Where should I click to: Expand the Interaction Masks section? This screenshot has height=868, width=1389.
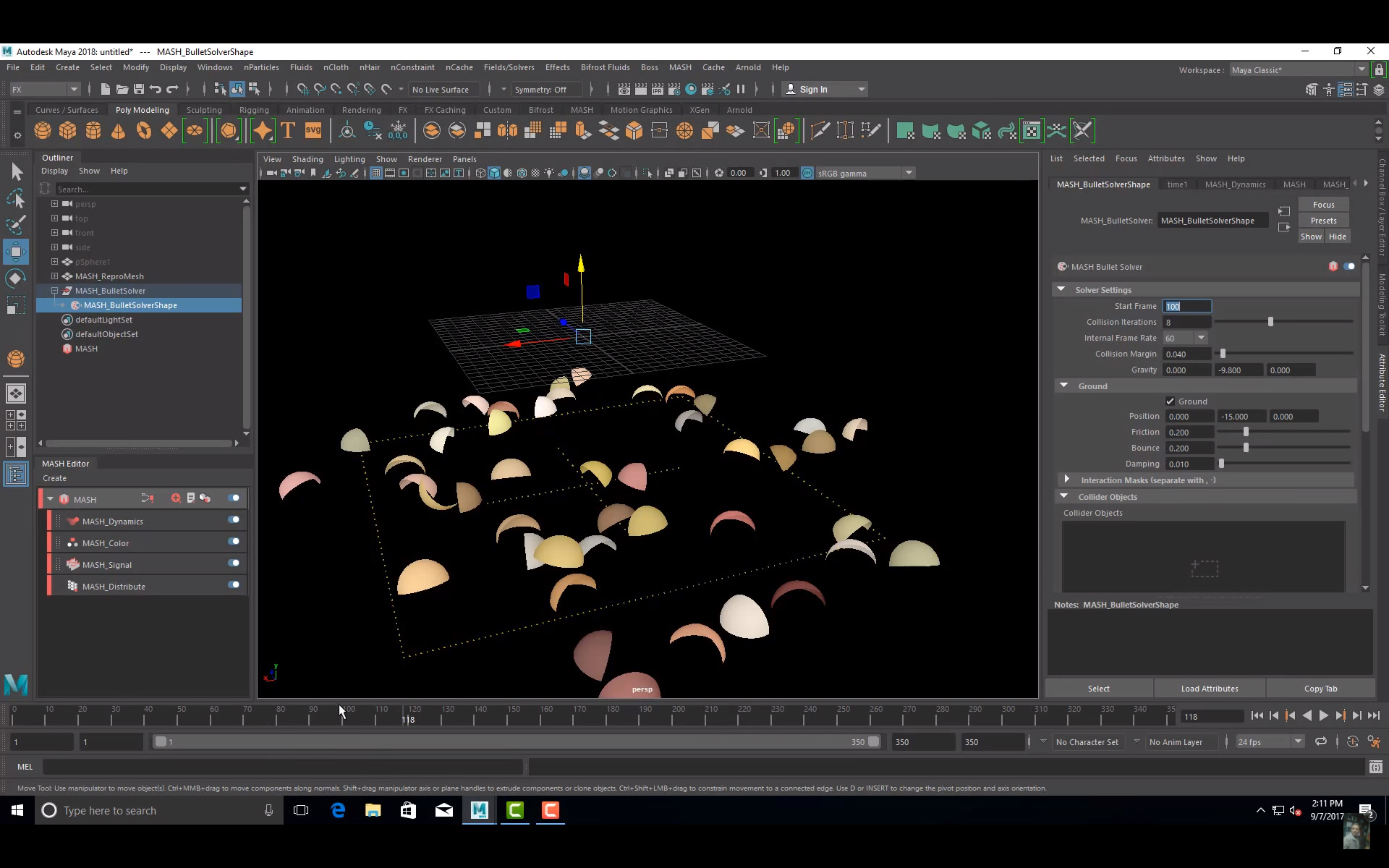tap(1068, 480)
